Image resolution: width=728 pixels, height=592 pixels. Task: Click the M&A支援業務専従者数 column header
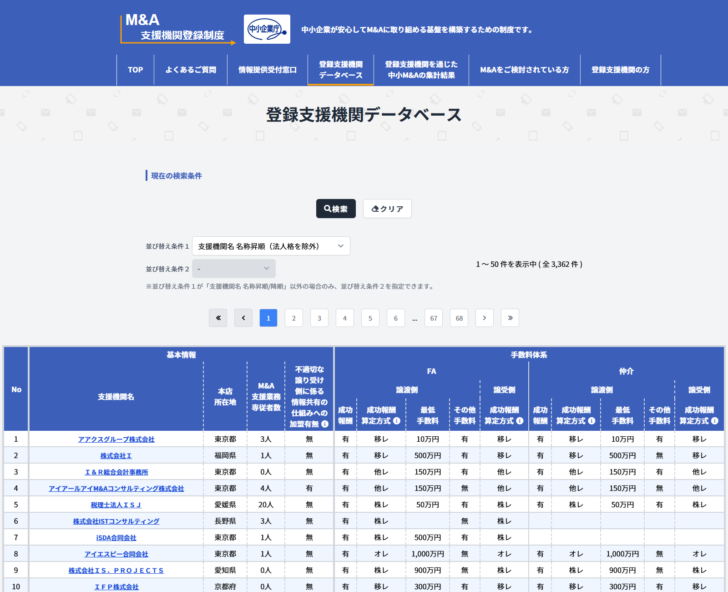[x=266, y=397]
